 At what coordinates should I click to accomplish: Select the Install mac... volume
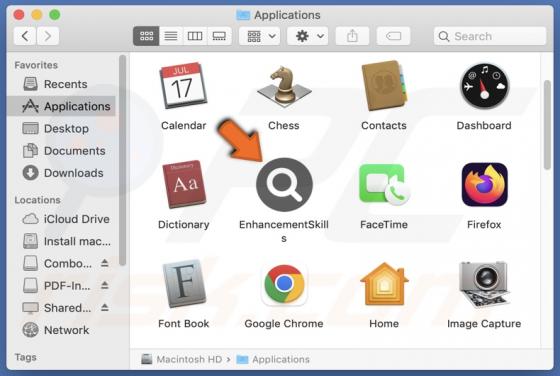[x=61, y=241]
